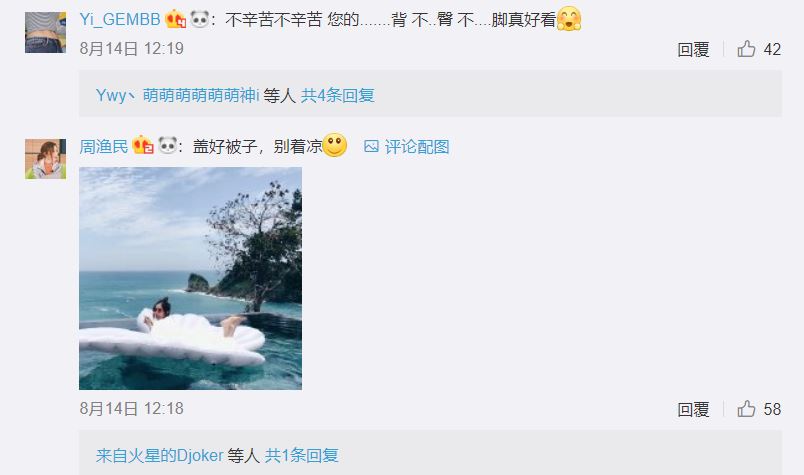Open the 周渔民 username link

104,147
